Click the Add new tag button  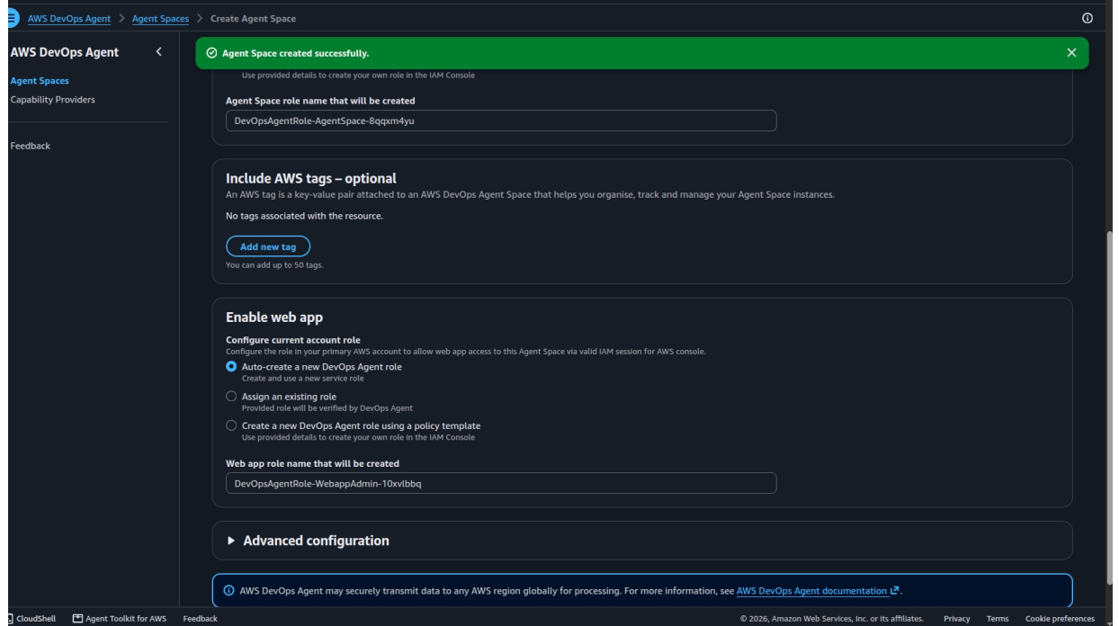tap(268, 246)
